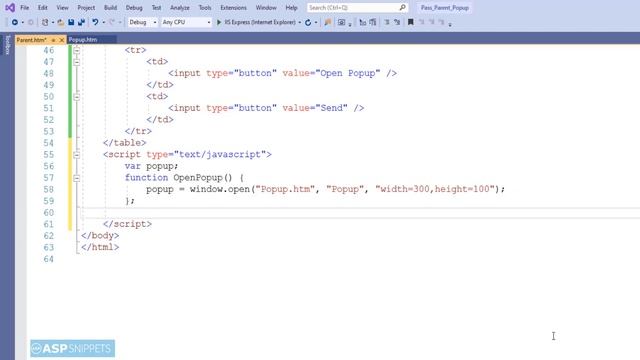
Task: Comment out the selected lines icon
Action: pos(387,22)
